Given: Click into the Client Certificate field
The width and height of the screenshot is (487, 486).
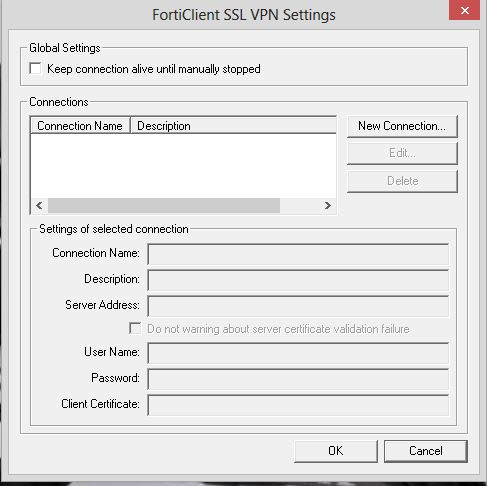Looking at the screenshot, I should pos(298,405).
